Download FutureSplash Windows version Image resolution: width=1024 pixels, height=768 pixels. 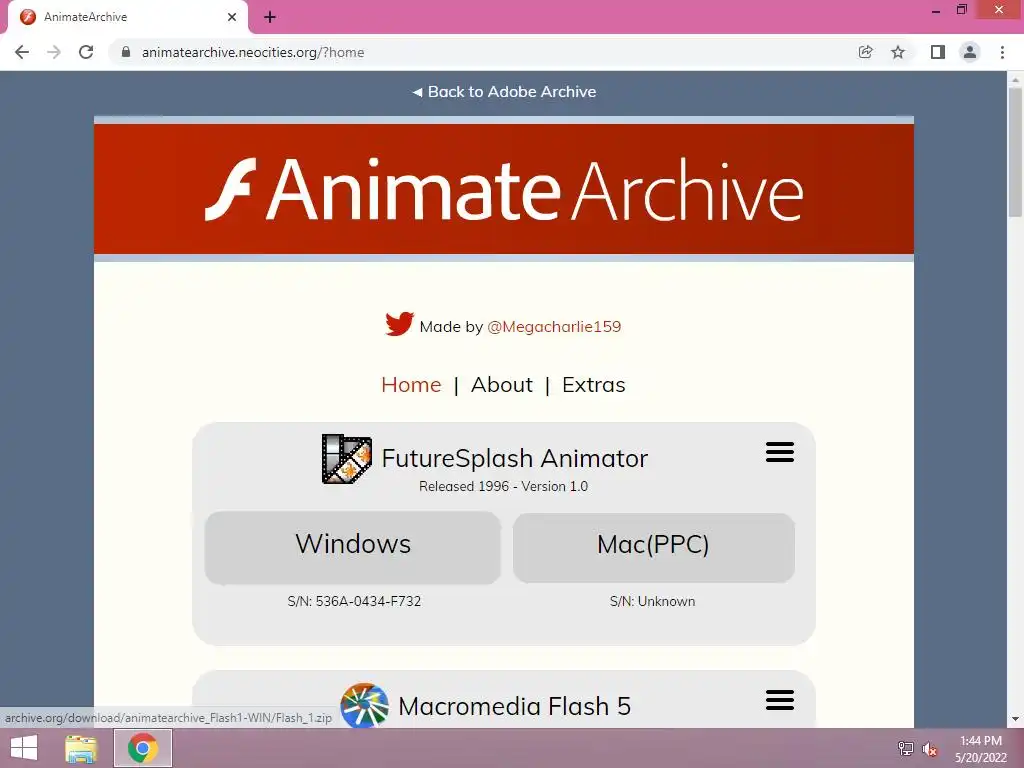point(353,547)
